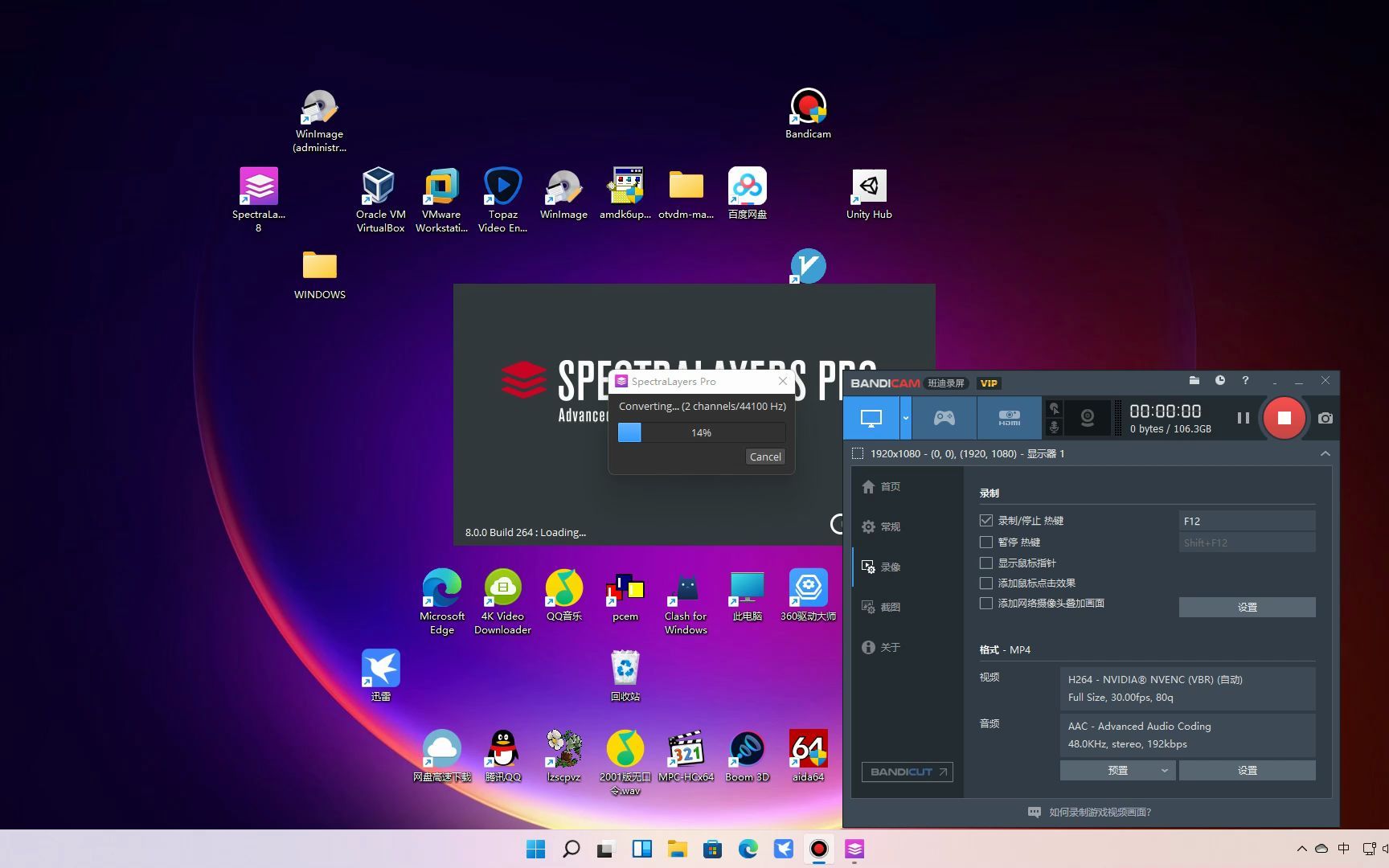Enable 显示鼠标指针 checkbox
The height and width of the screenshot is (868, 1389).
(x=986, y=563)
